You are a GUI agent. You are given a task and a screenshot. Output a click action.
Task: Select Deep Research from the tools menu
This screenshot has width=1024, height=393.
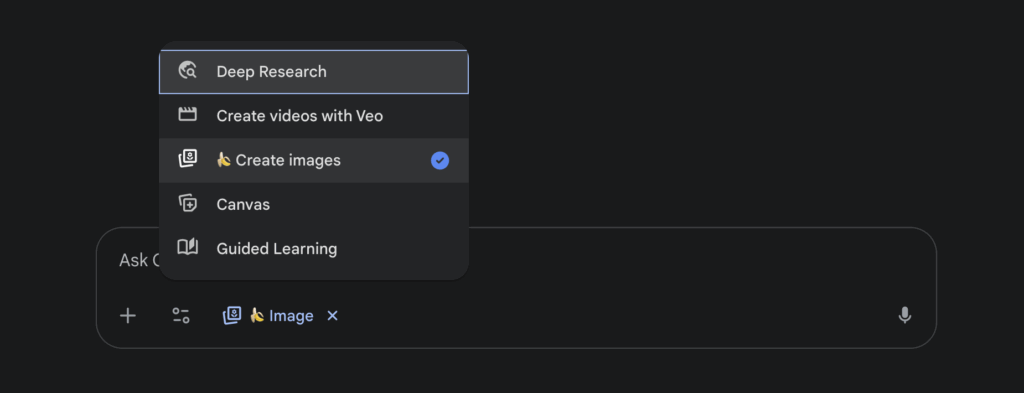pos(313,71)
